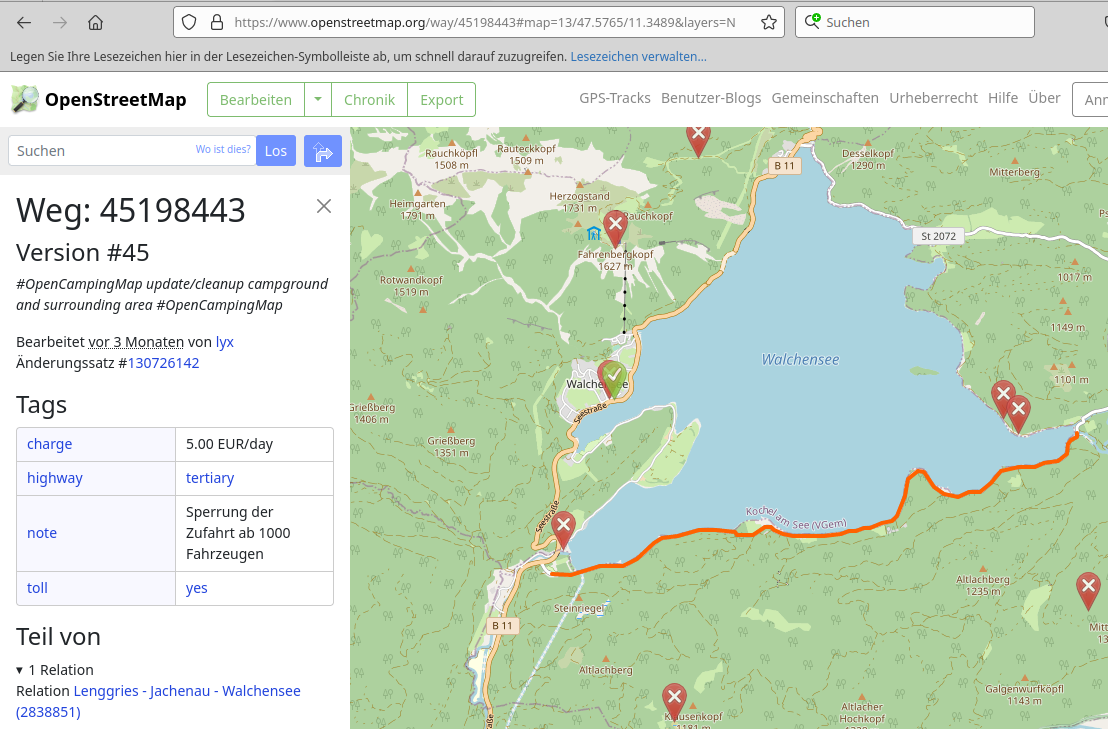Click red X marker near Herzogstand
Screen dimensions: 1108x729
coord(615,226)
